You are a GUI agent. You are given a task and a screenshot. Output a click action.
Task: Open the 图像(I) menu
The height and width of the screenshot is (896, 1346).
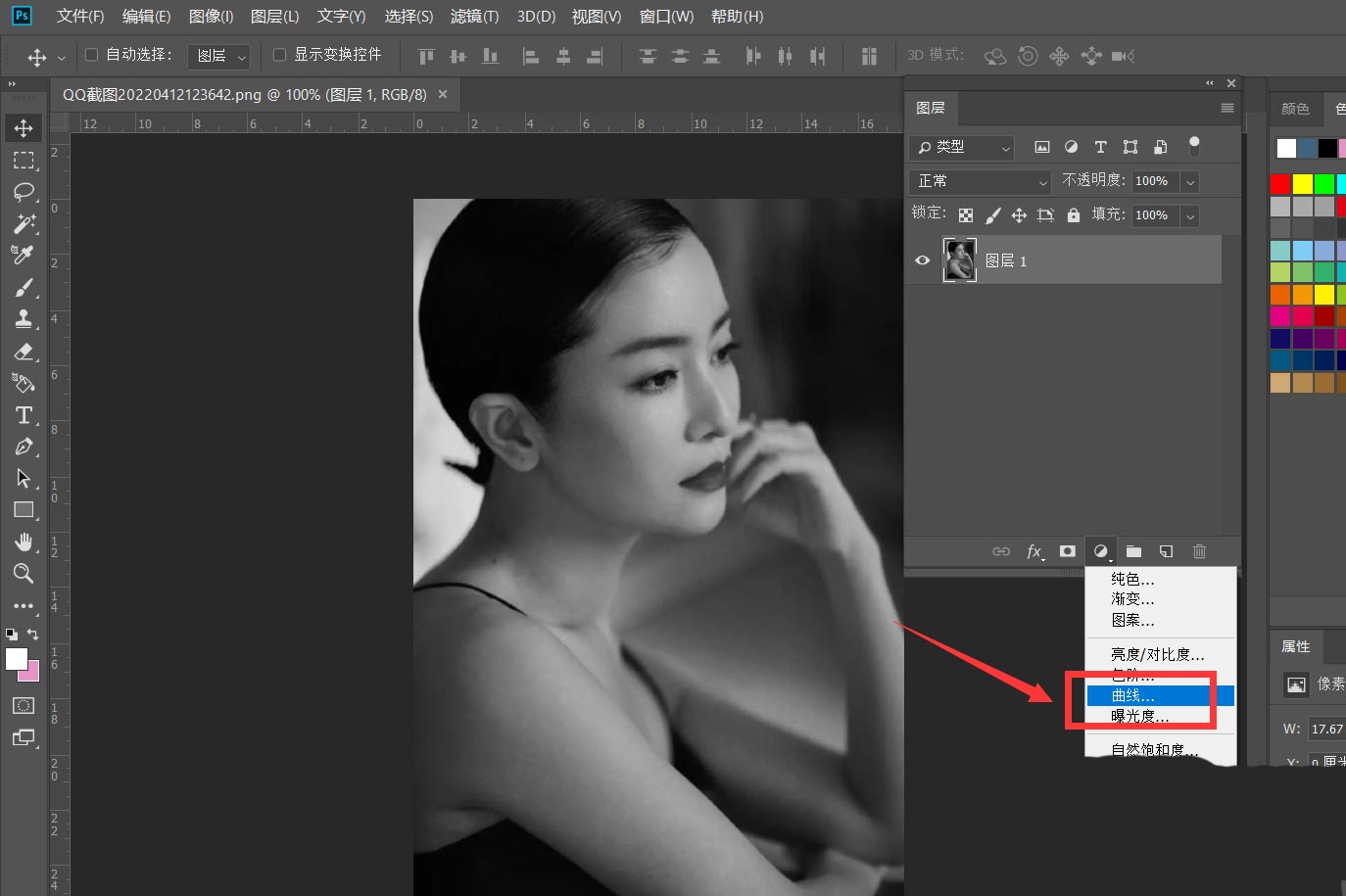click(x=211, y=16)
